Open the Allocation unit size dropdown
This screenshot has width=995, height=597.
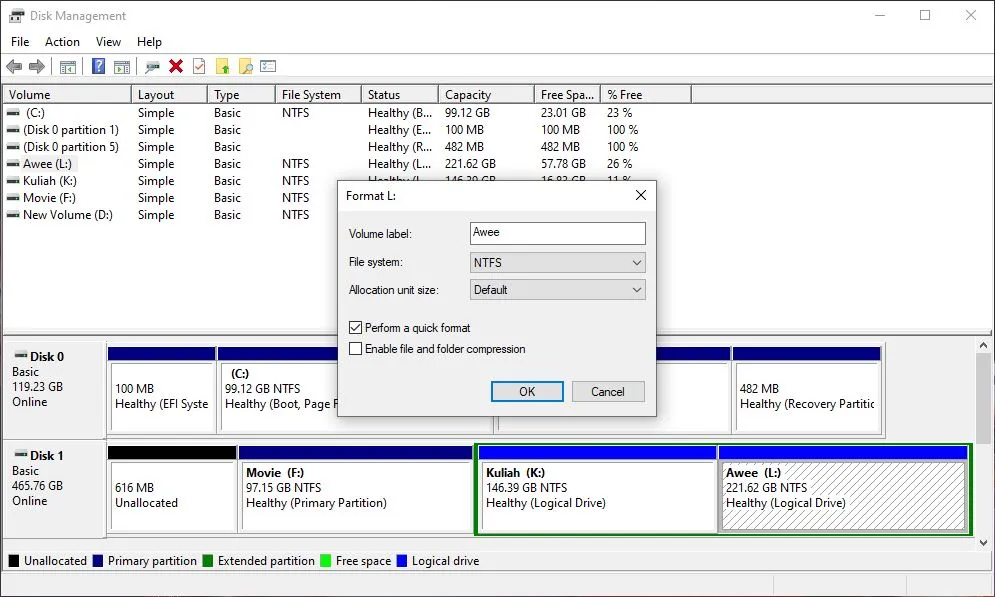pos(638,289)
